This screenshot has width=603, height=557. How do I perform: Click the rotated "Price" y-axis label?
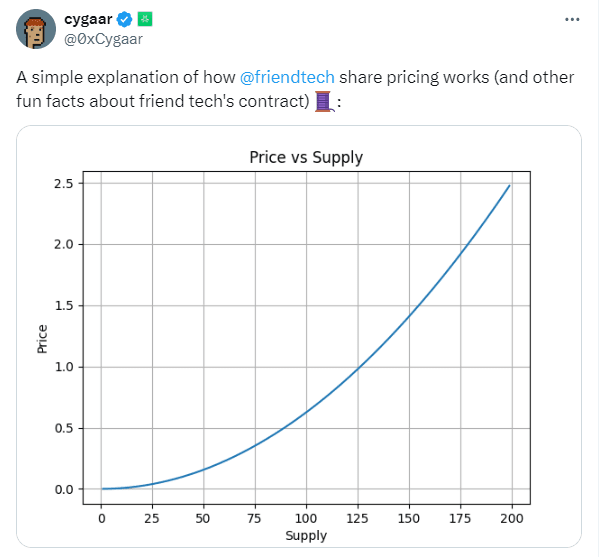[42, 338]
